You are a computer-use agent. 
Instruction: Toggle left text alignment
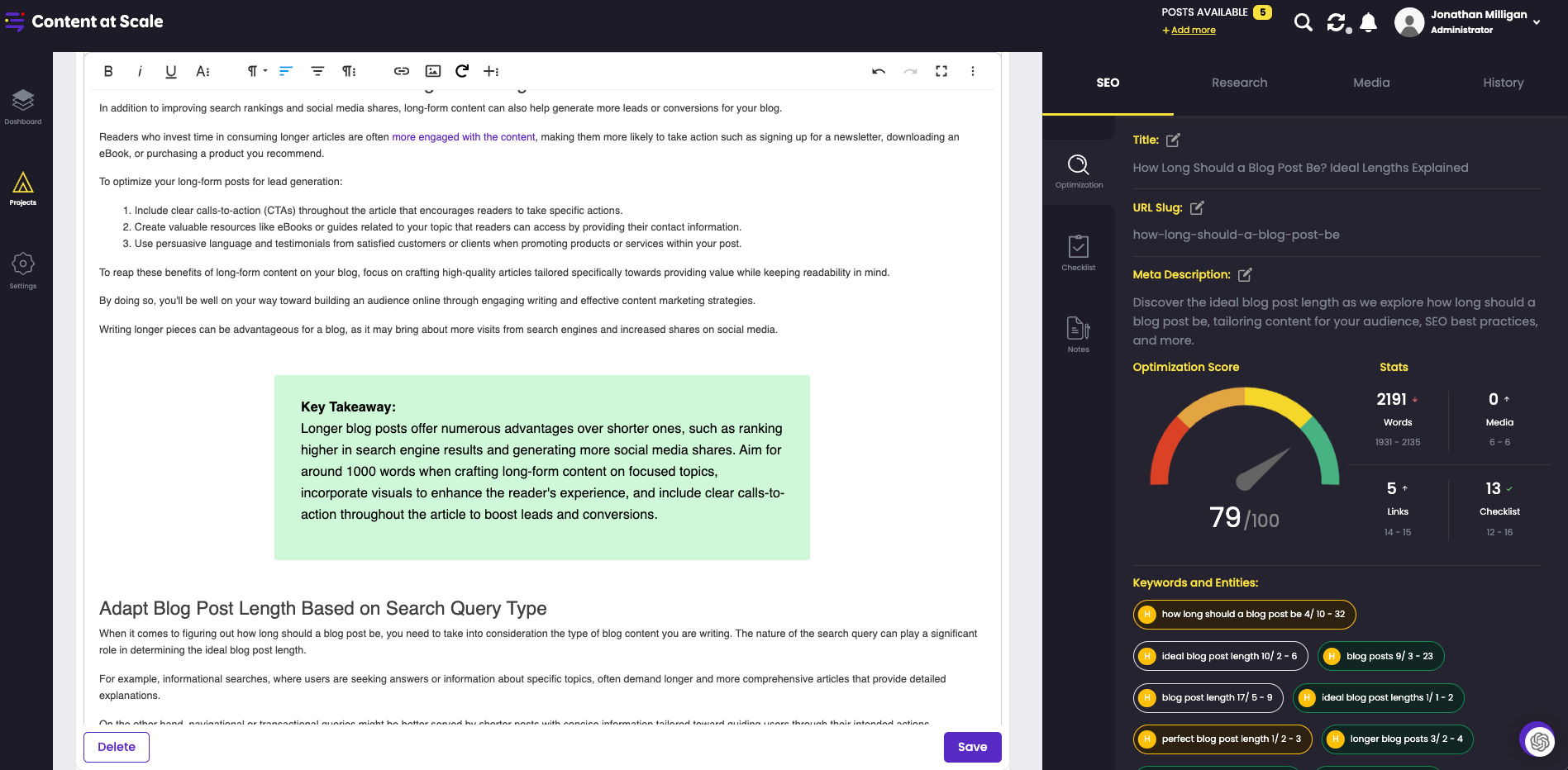285,71
